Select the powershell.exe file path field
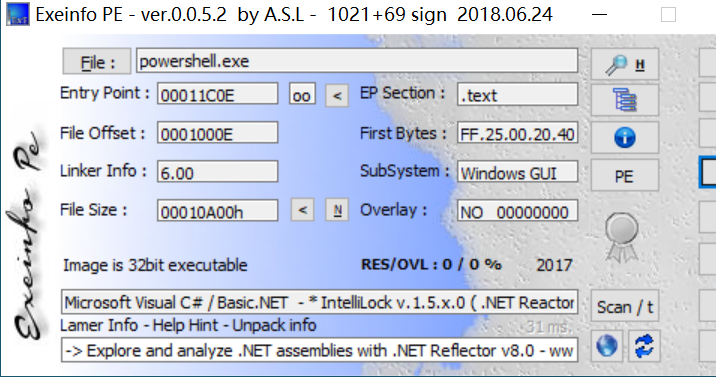 [357, 61]
